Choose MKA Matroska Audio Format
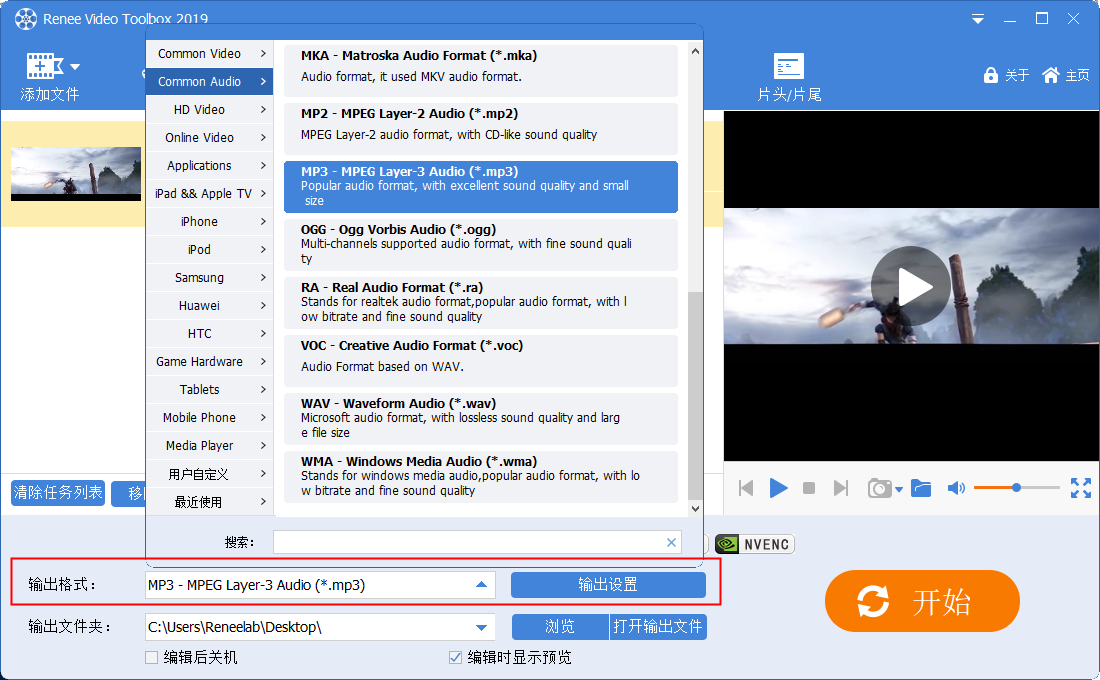The width and height of the screenshot is (1100, 680). click(x=481, y=70)
